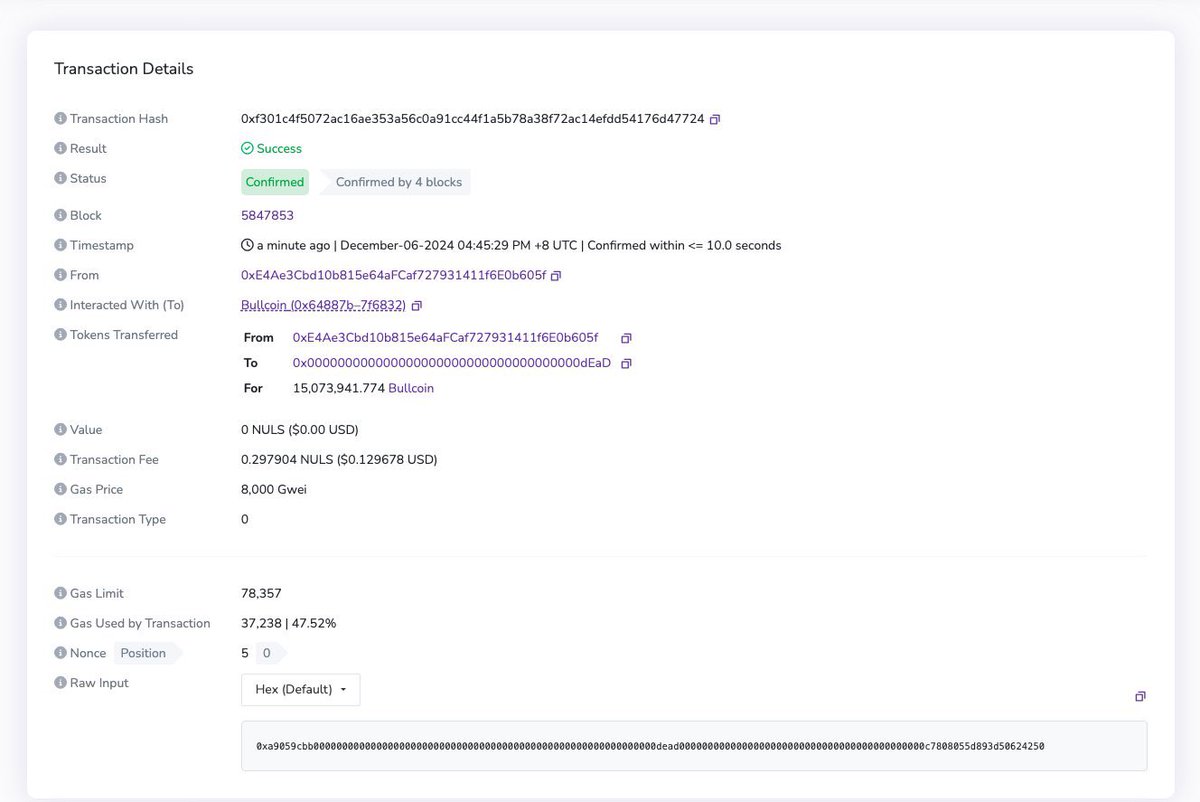Click the Confirmed status badge
The image size is (1200, 802).
275,182
